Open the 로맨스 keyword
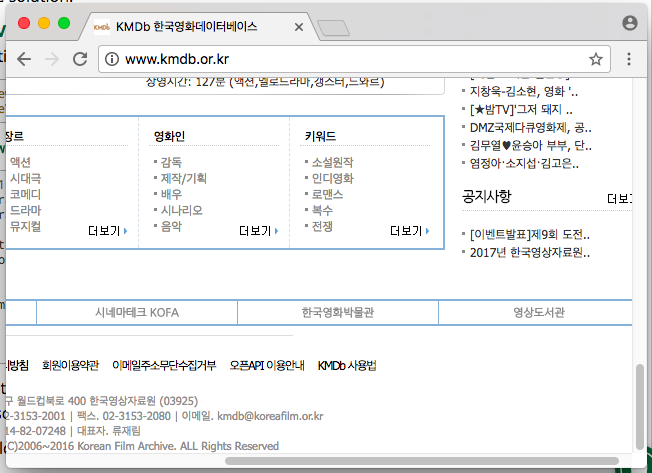Viewport: 652px width, 473px height. click(327, 194)
